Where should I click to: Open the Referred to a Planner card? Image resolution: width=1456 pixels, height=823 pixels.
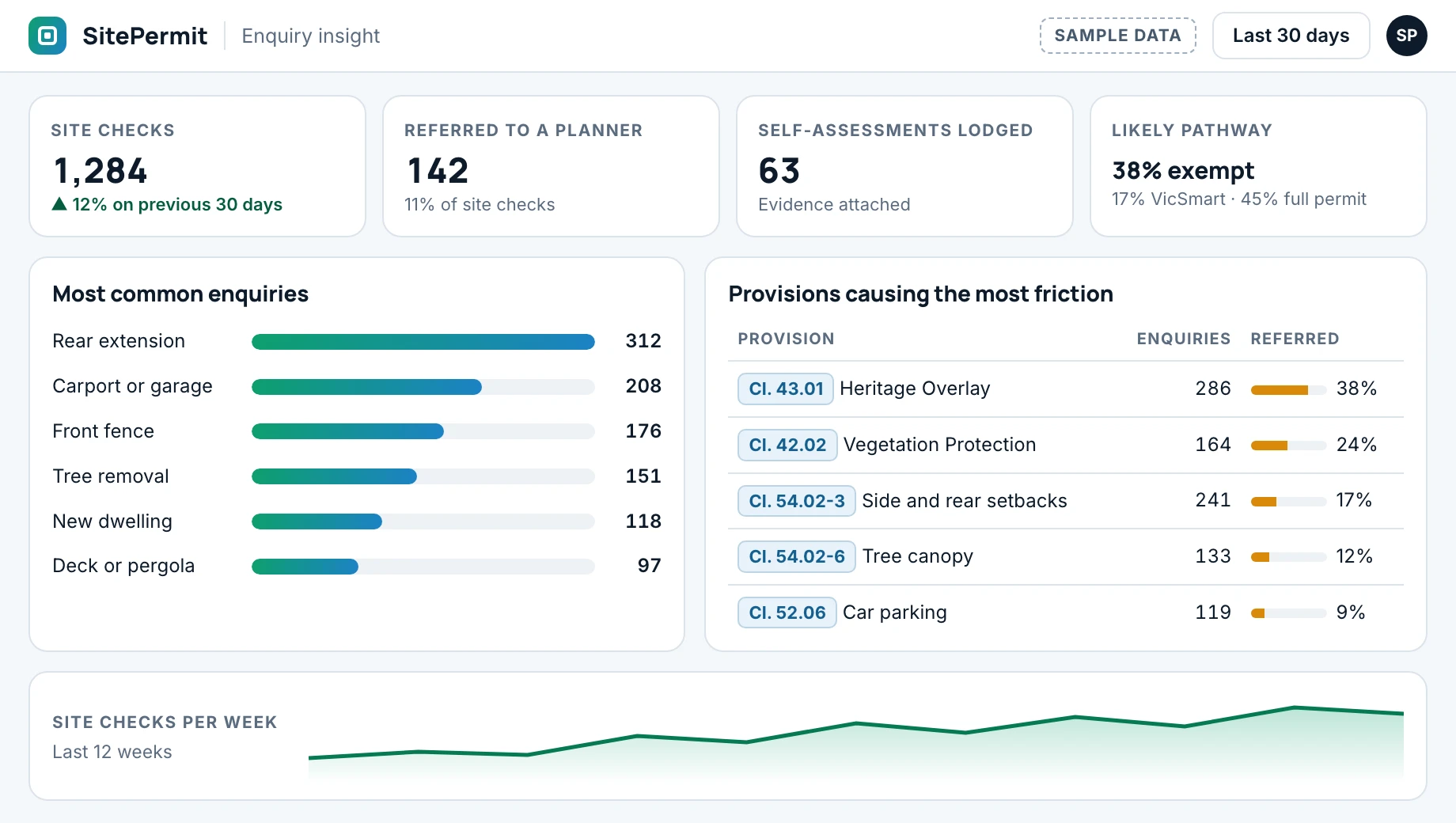[x=551, y=166]
